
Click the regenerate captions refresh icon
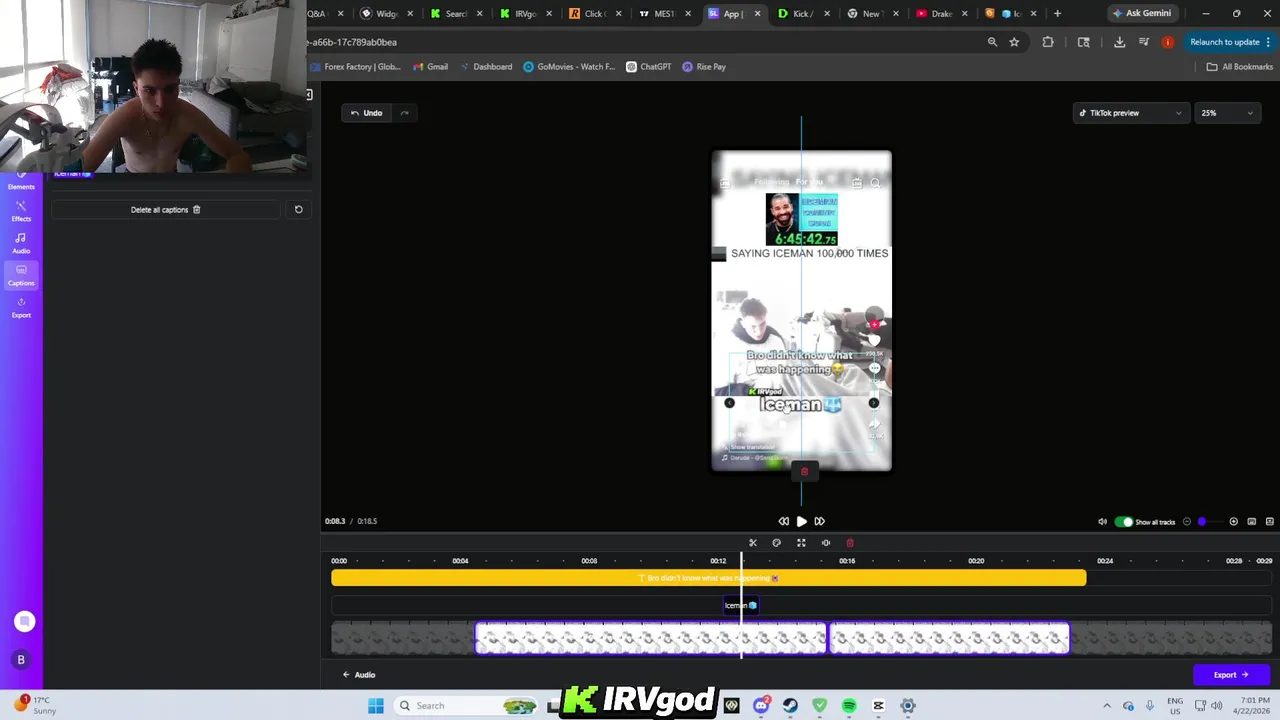point(298,209)
